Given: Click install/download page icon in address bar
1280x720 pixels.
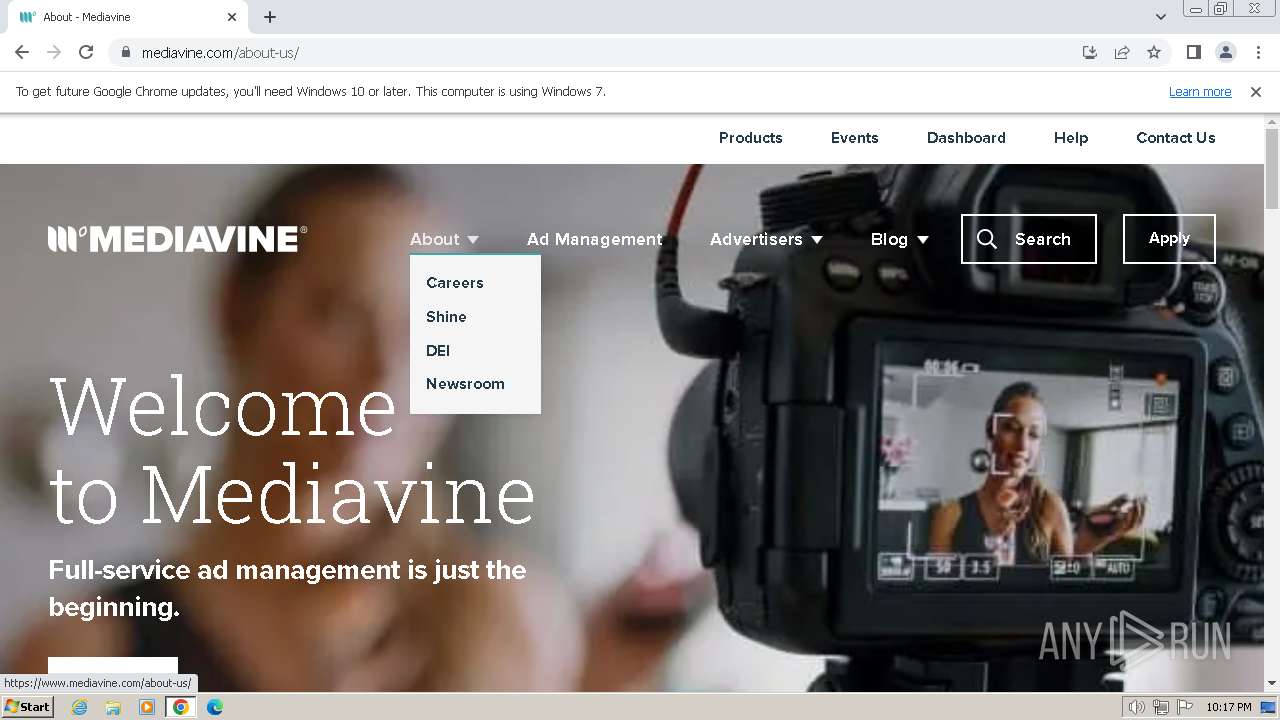Looking at the screenshot, I should tap(1090, 53).
